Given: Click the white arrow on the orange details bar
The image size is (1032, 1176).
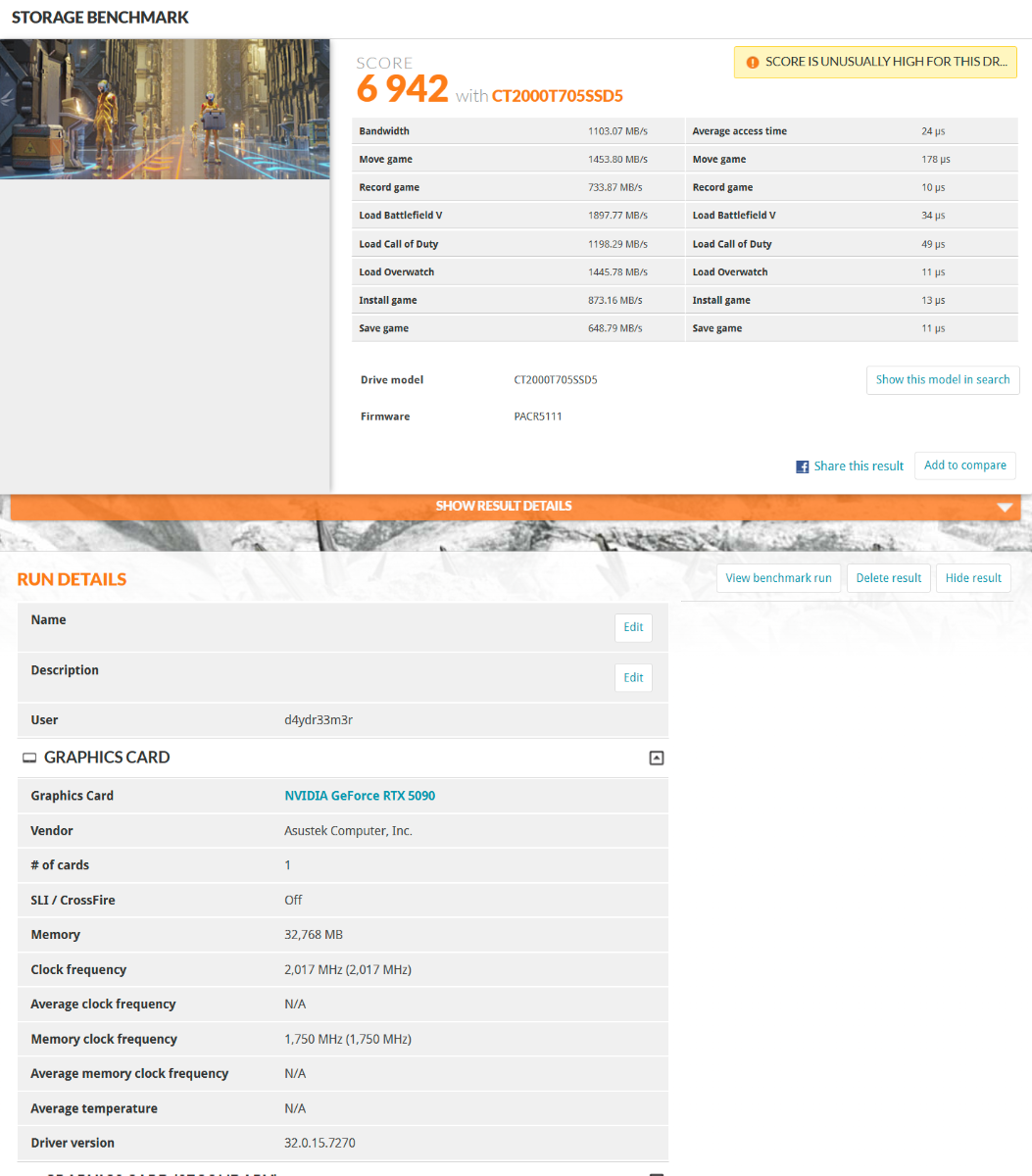Looking at the screenshot, I should [1005, 507].
